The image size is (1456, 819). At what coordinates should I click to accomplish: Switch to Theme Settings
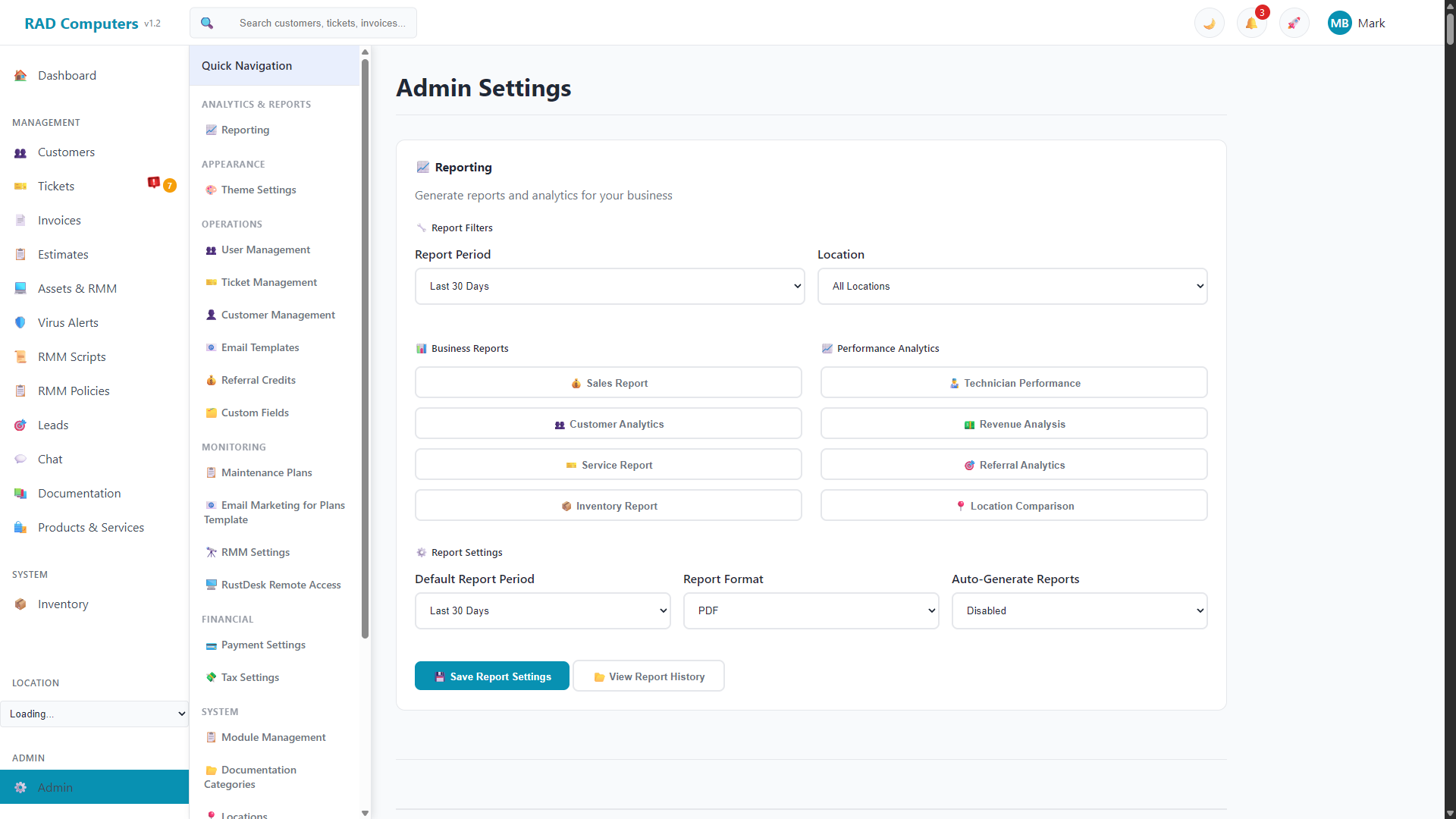259,190
